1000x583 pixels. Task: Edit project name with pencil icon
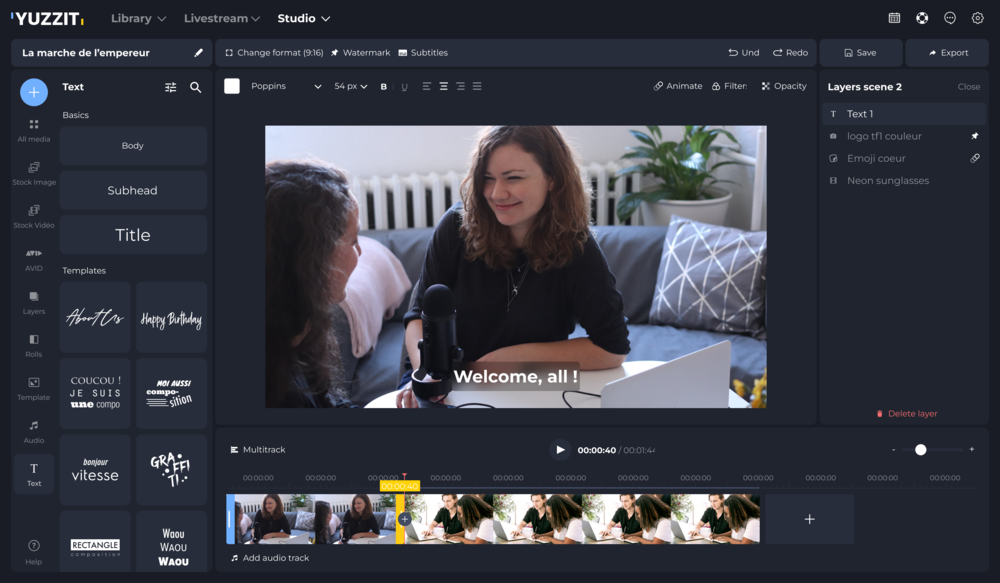point(198,53)
